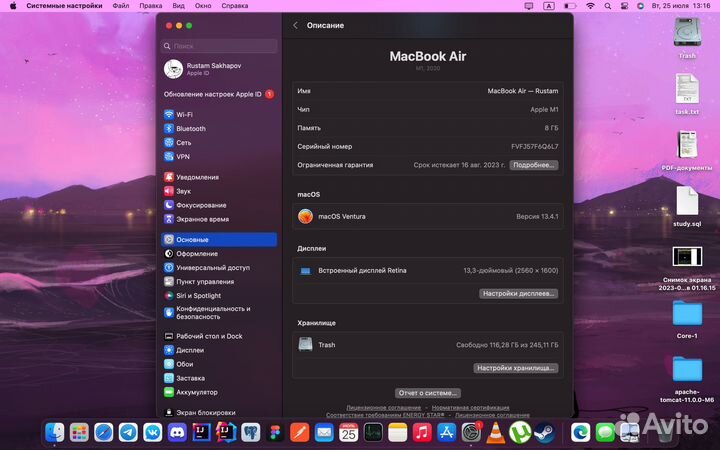Open Control Center in the menu bar

[624, 6]
